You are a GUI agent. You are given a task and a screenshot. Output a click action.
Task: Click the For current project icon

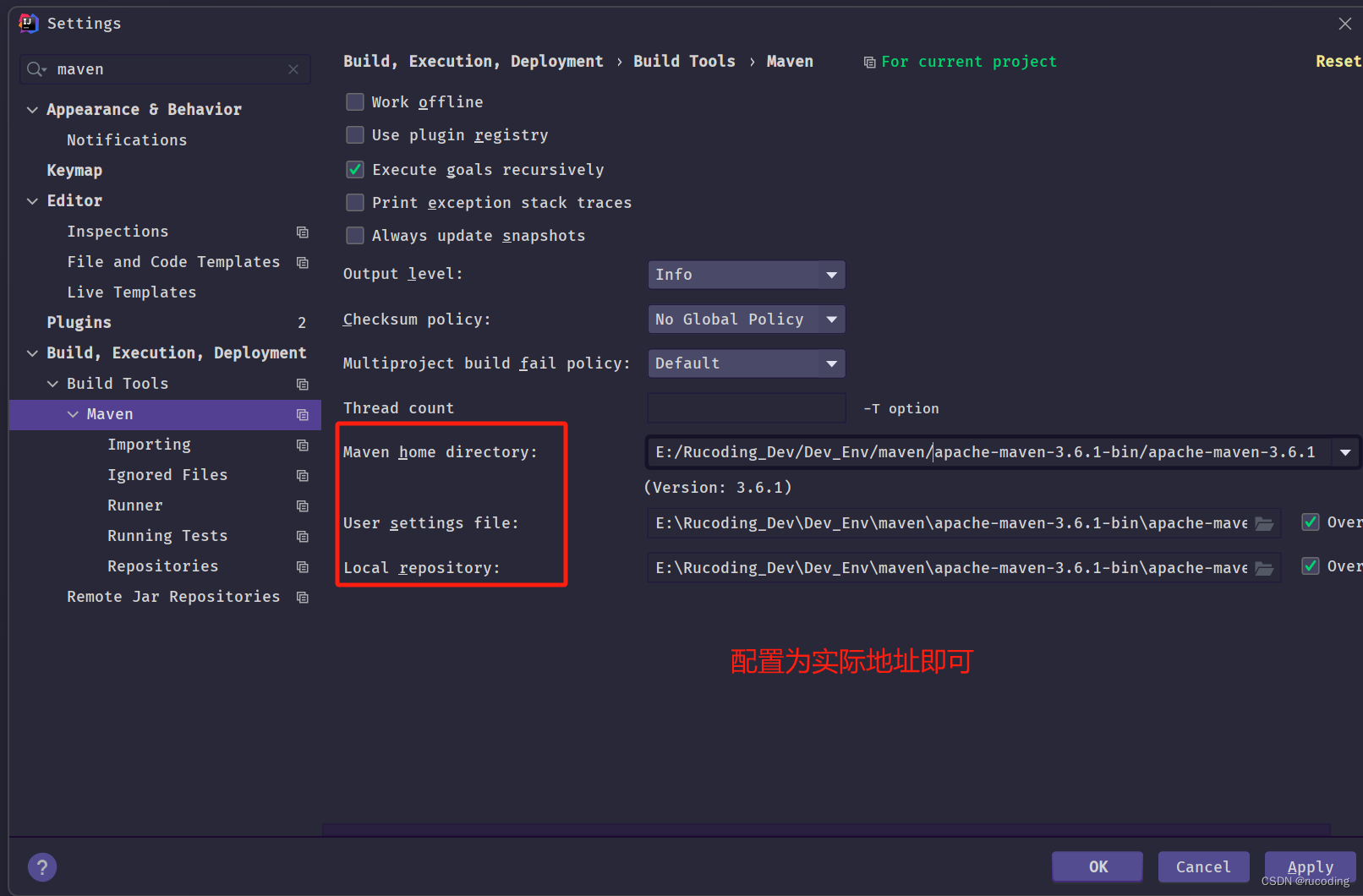869,62
